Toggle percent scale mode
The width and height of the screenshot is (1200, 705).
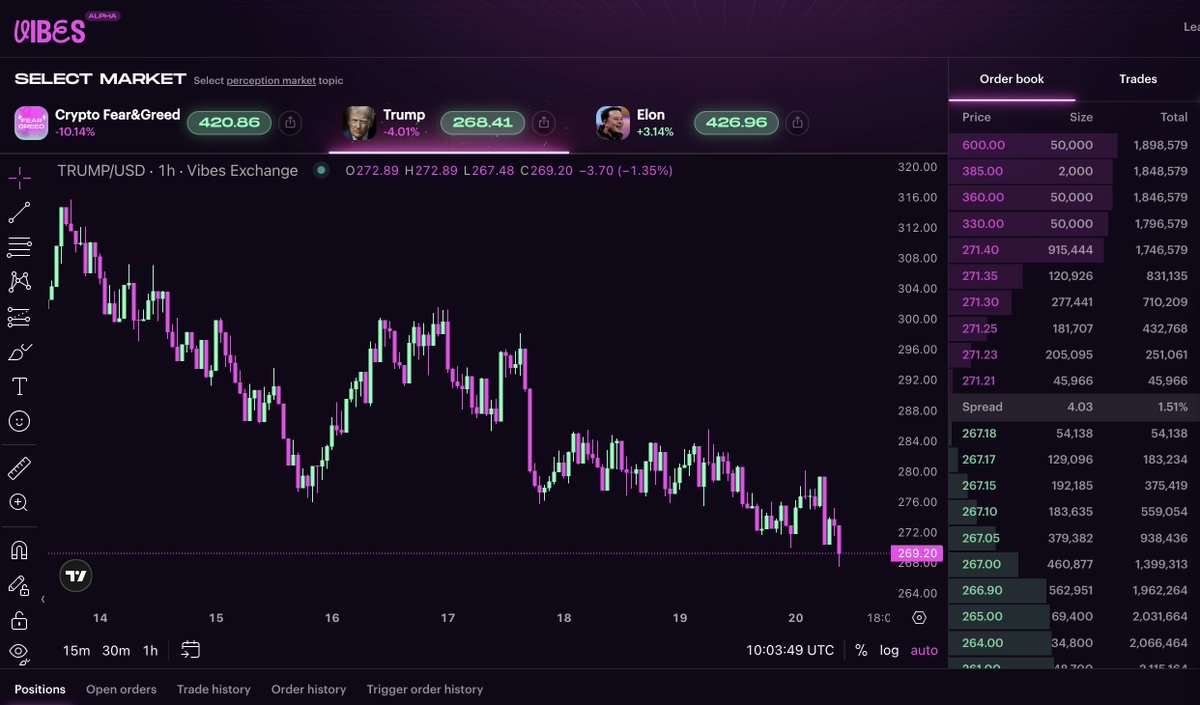[x=861, y=650]
